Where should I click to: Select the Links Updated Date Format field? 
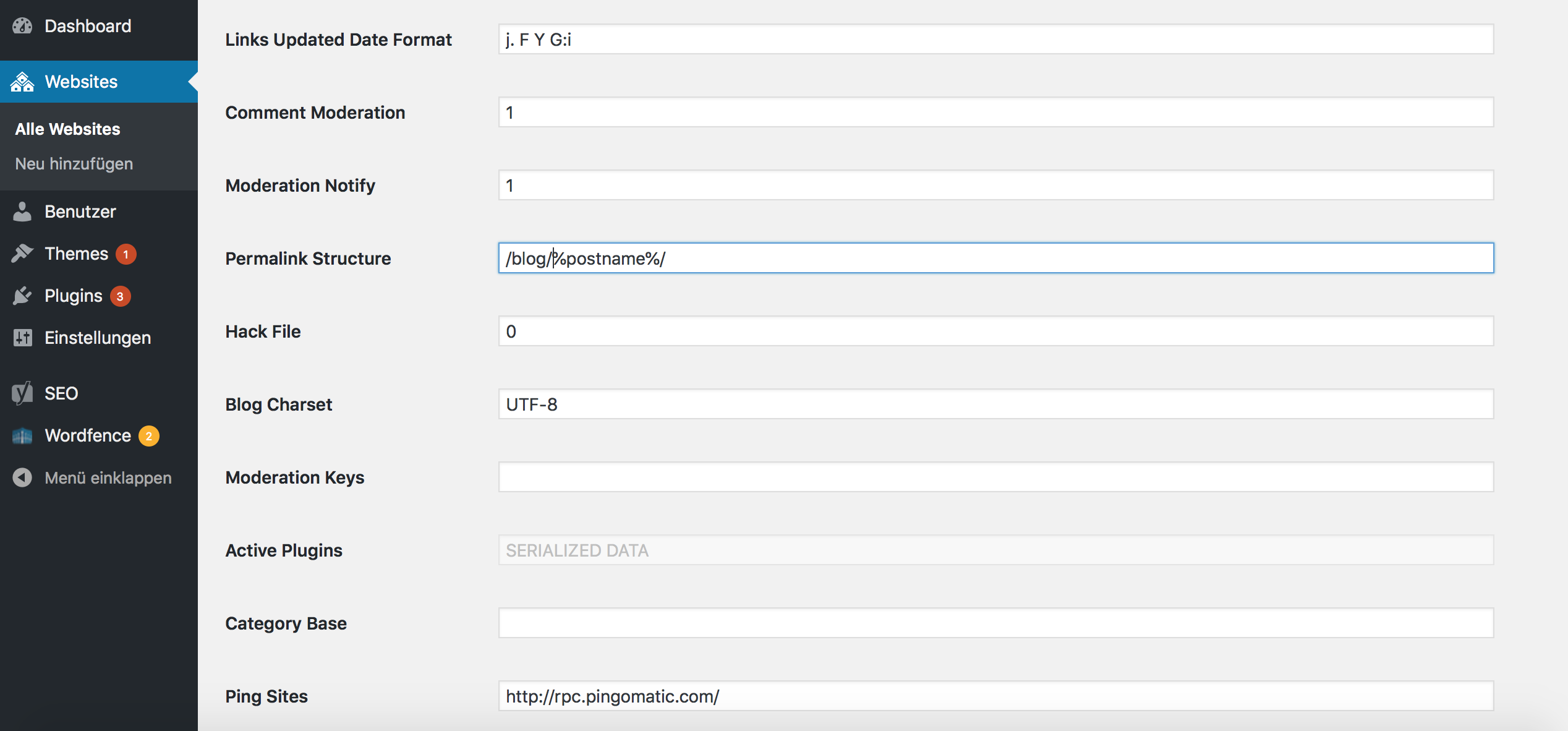[995, 39]
